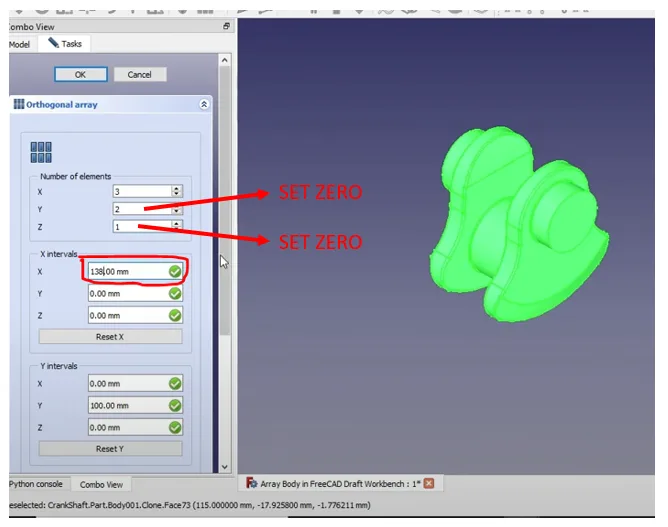Click the status bar preselected Face73 text

pyautogui.click(x=190, y=505)
